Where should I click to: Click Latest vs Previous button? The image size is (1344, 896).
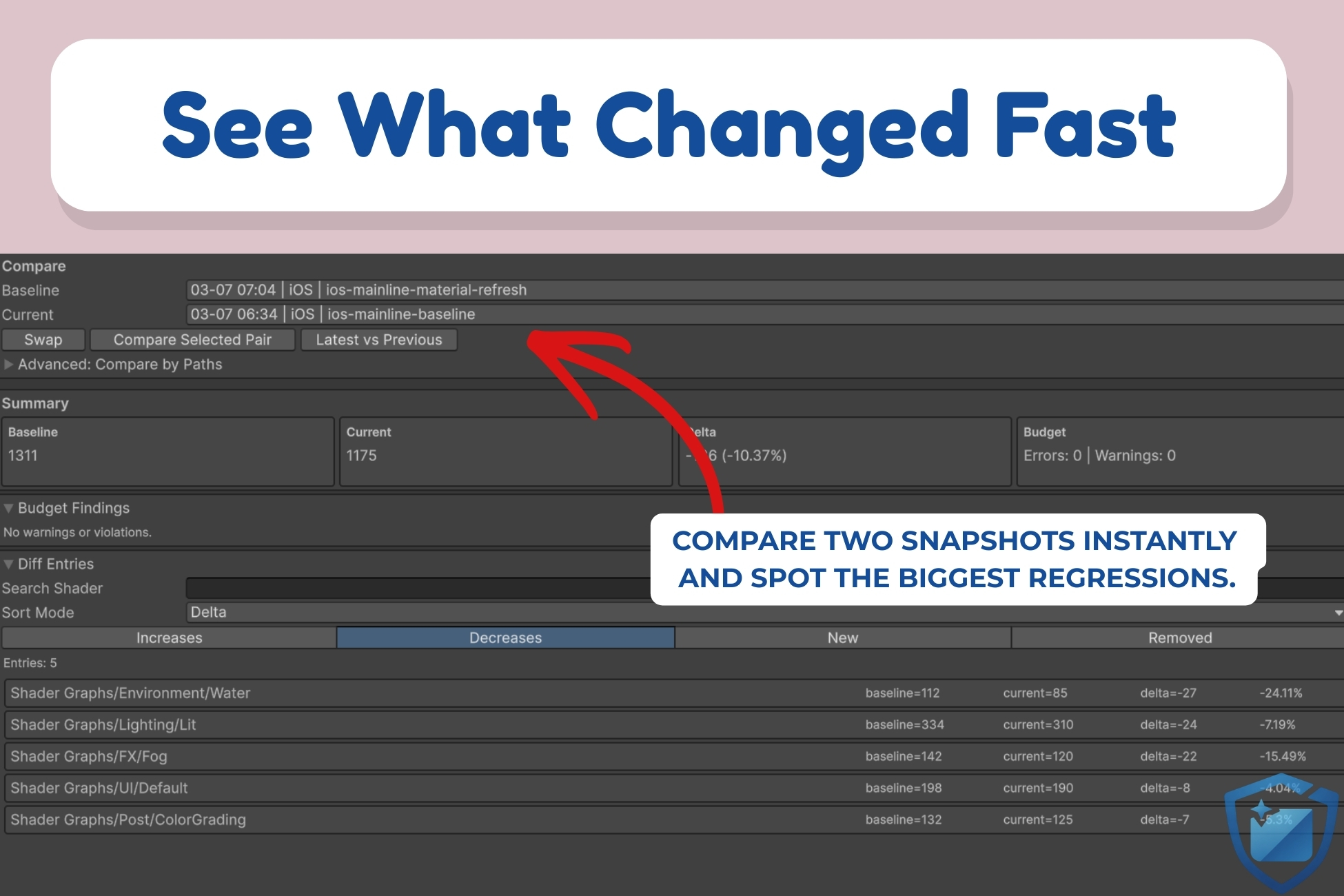378,340
